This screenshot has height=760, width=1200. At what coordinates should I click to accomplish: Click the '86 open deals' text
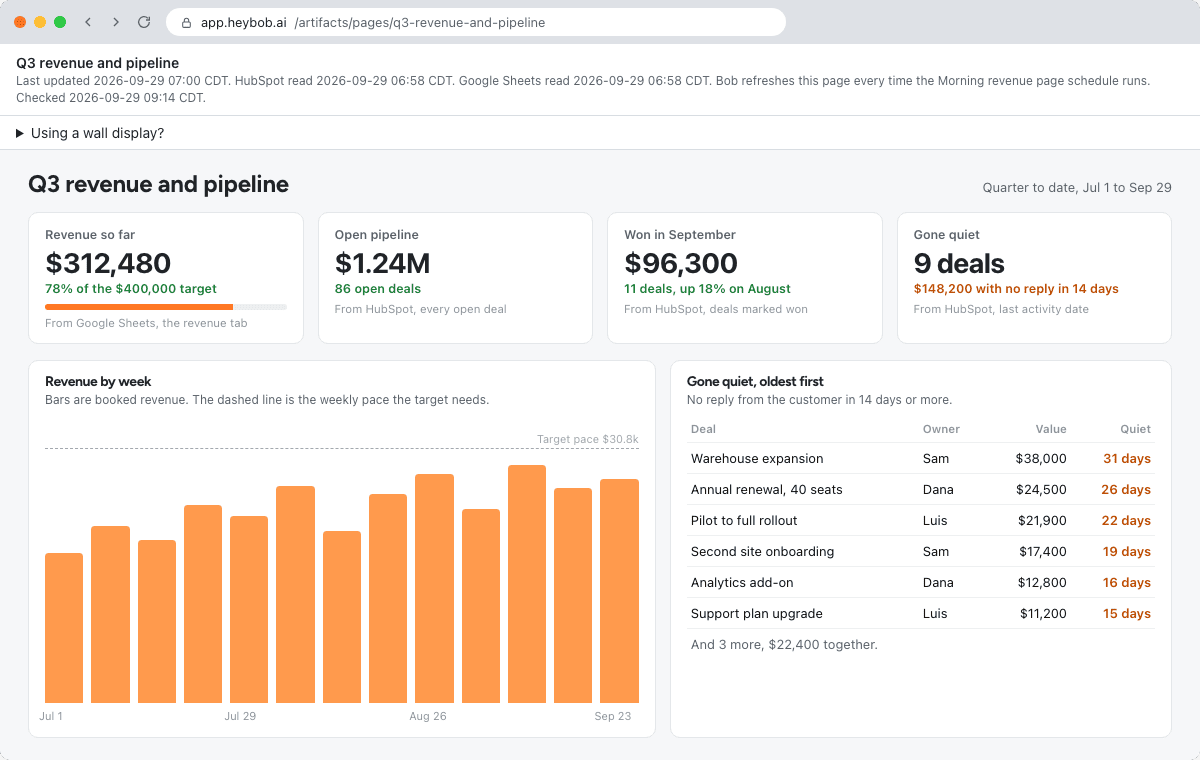[377, 288]
